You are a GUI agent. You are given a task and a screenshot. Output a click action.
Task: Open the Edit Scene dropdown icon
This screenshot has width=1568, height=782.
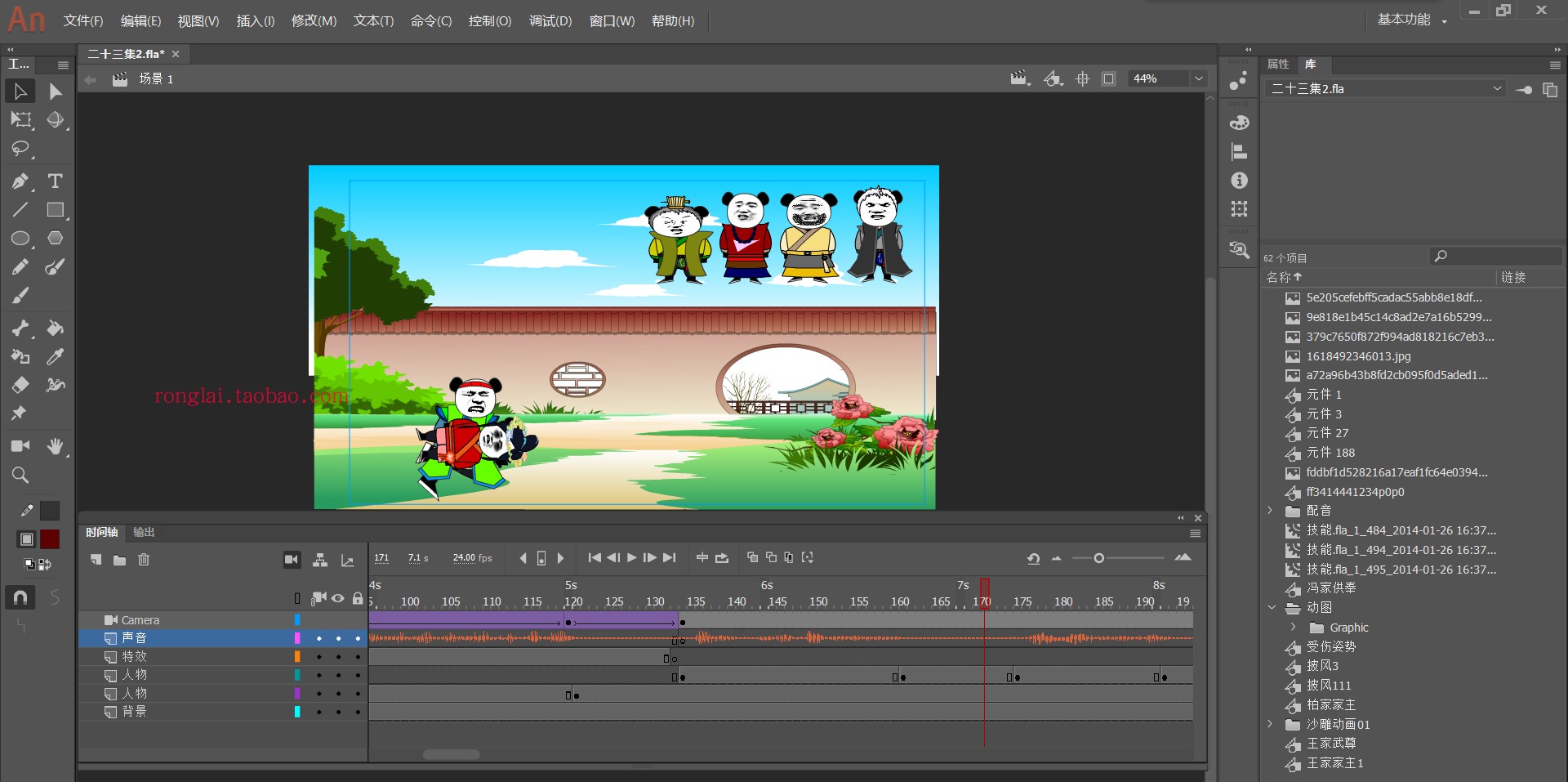coord(1020,78)
